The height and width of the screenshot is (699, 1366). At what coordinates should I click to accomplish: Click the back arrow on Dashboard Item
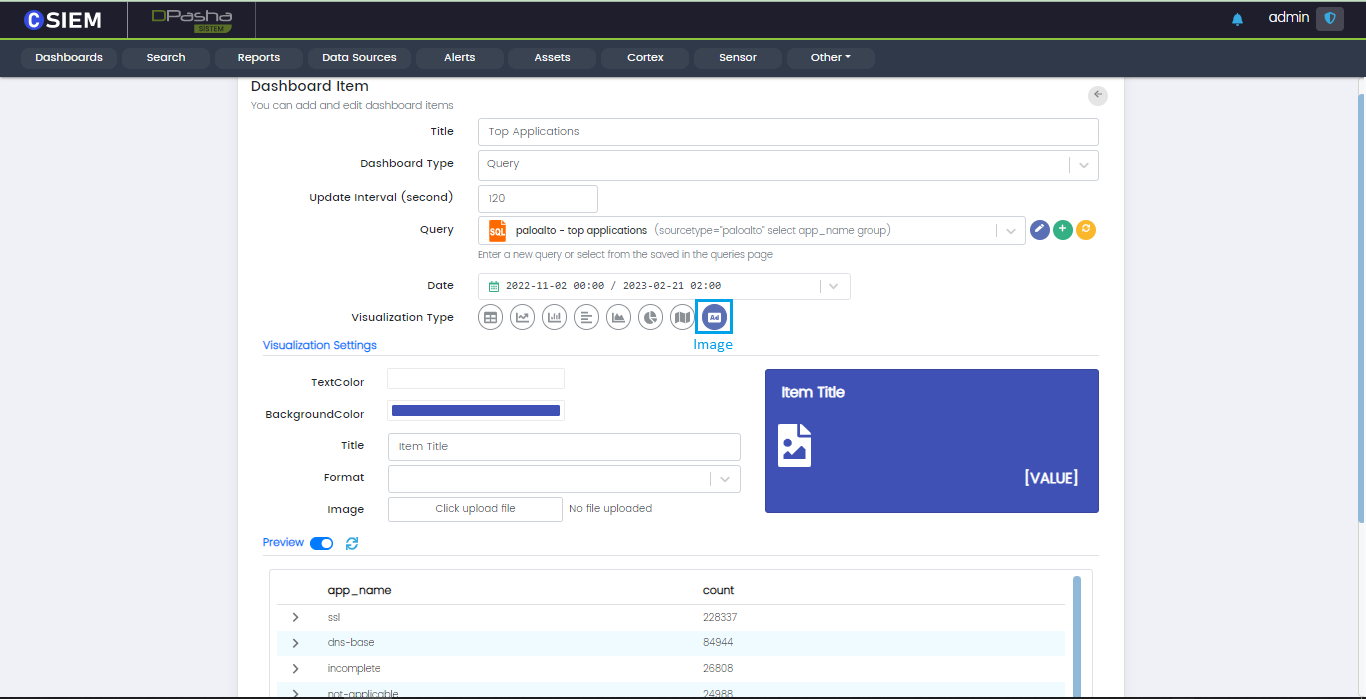click(x=1098, y=95)
